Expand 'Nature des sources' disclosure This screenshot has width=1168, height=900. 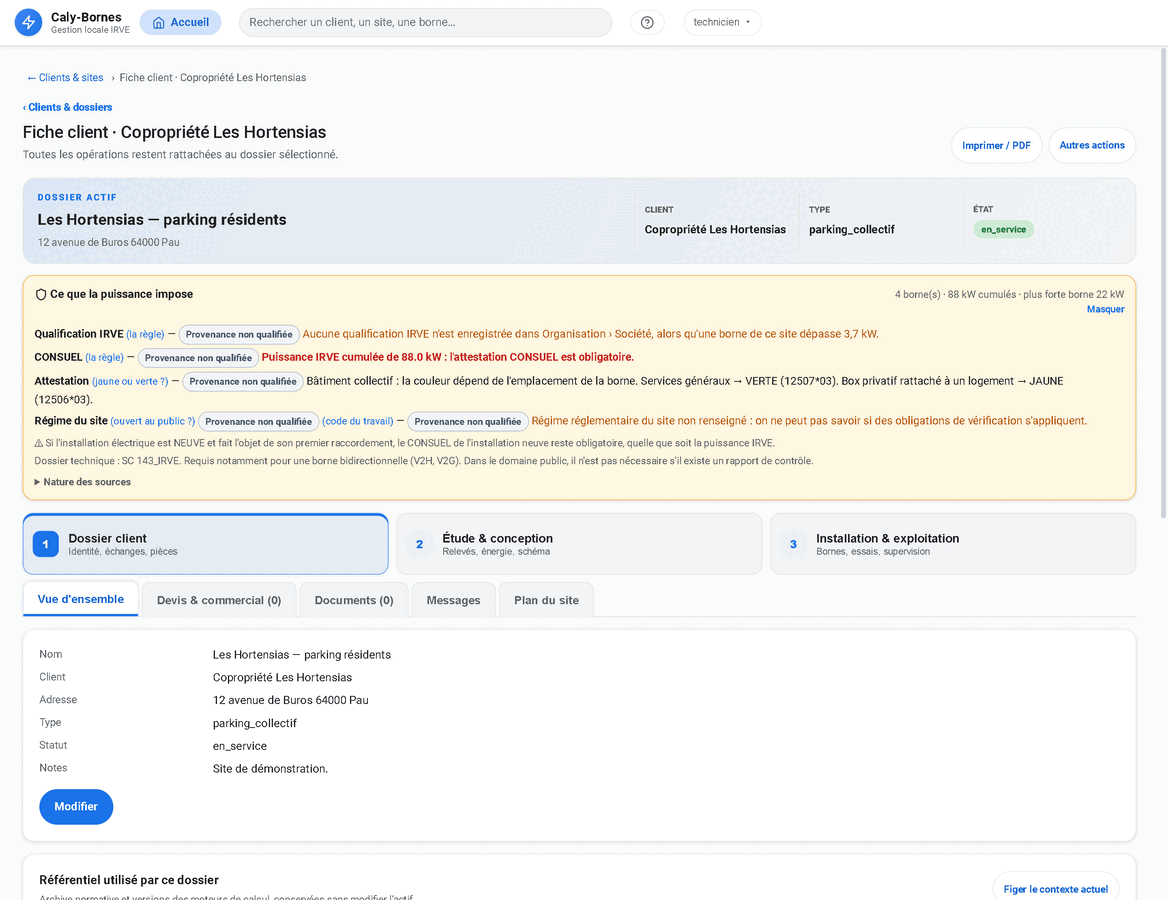(x=83, y=482)
